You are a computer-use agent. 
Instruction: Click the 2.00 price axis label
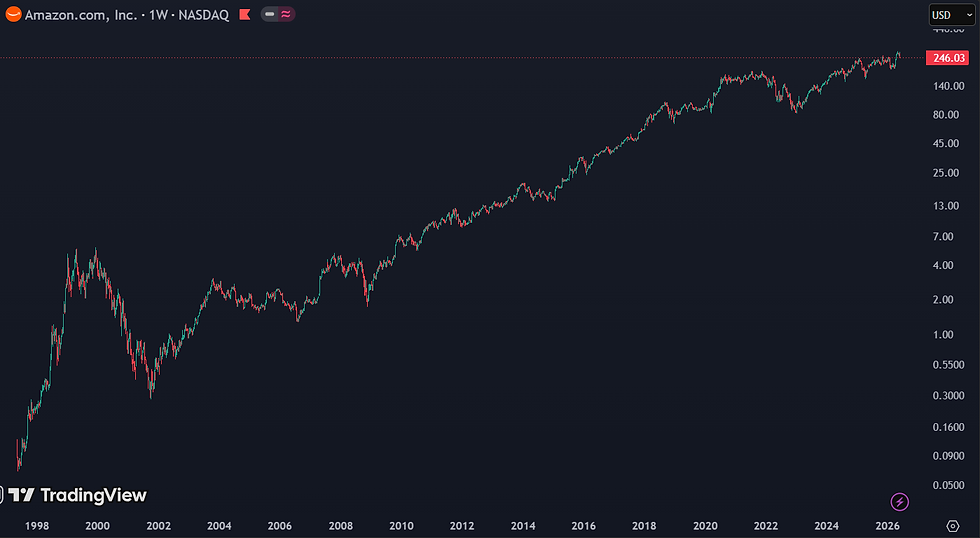tap(943, 300)
